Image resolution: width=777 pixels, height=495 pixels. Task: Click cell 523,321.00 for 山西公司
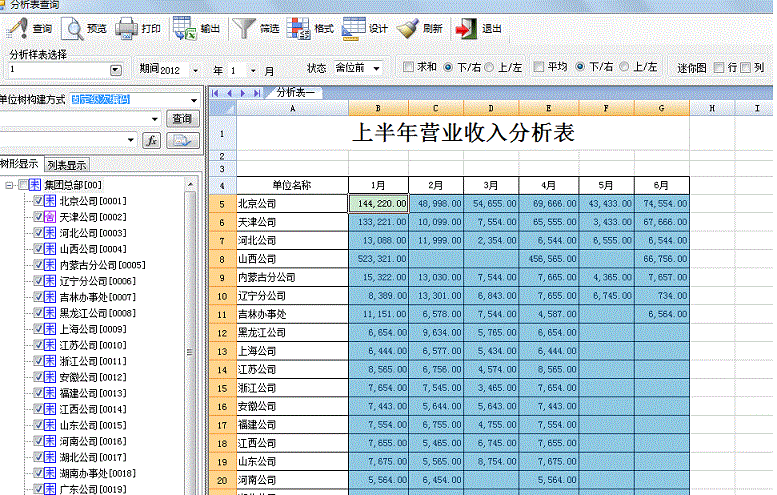379,259
